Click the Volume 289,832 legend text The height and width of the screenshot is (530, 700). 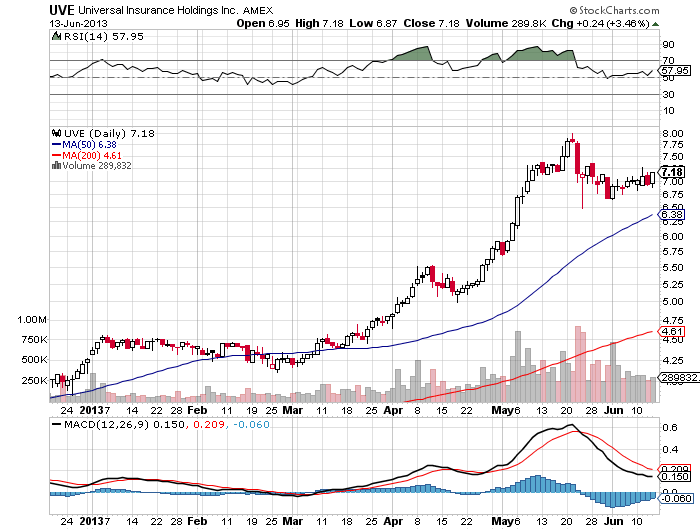click(97, 166)
